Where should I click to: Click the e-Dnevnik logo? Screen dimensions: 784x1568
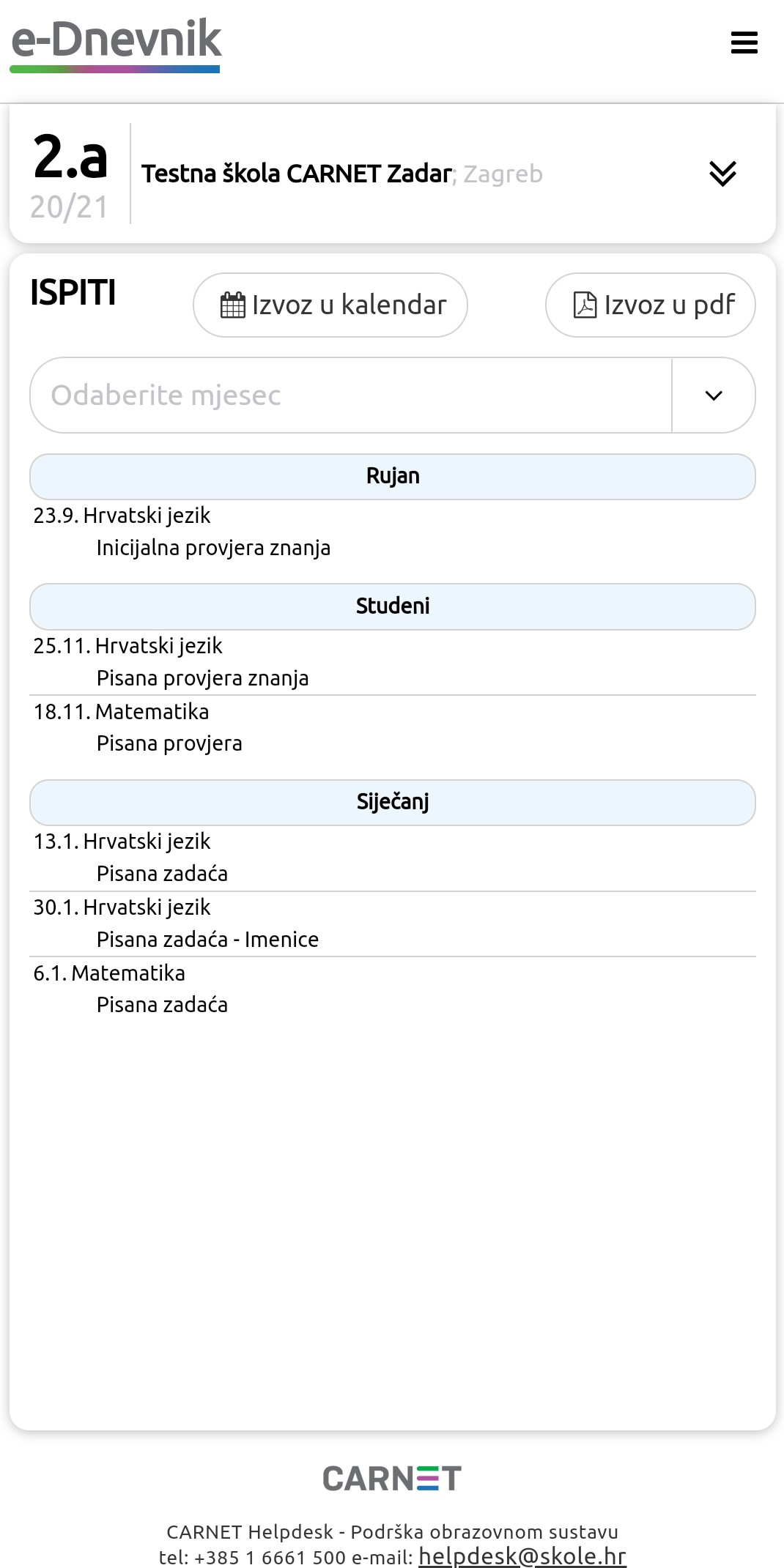pos(116,44)
